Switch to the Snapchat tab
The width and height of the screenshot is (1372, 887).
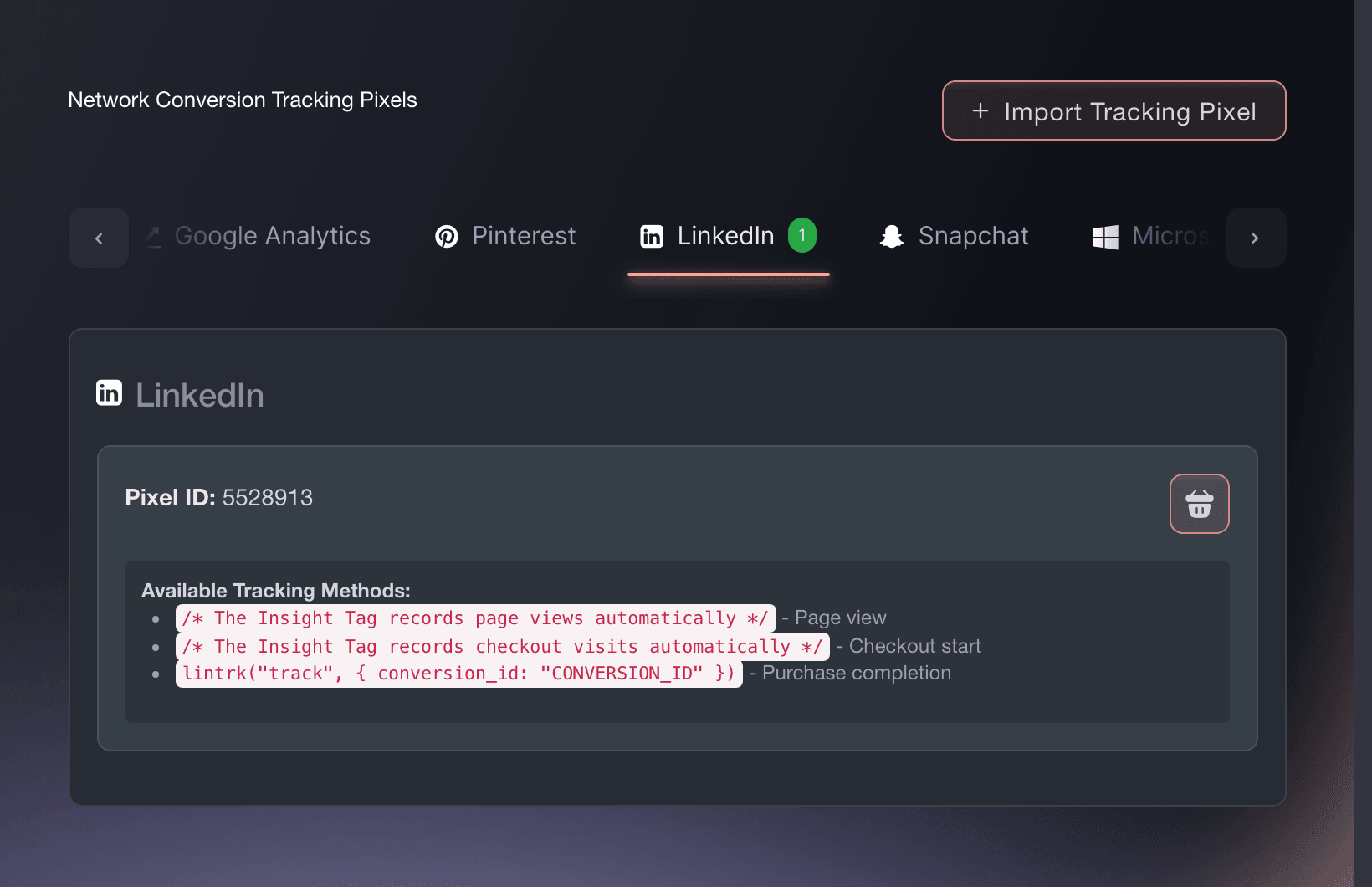[x=954, y=237]
